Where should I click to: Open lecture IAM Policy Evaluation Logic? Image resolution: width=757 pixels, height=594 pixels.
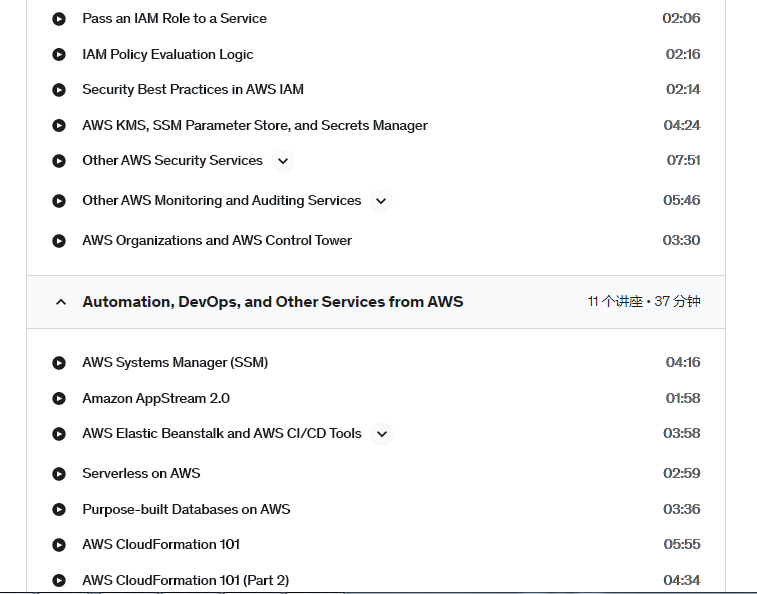pyautogui.click(x=168, y=54)
